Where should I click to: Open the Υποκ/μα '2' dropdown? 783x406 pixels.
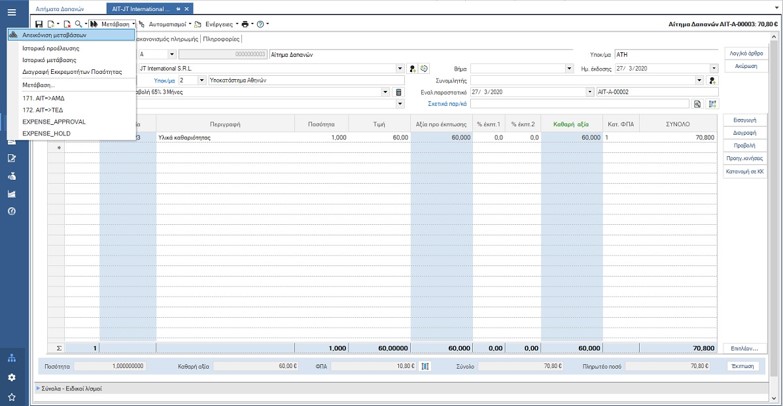tap(202, 80)
